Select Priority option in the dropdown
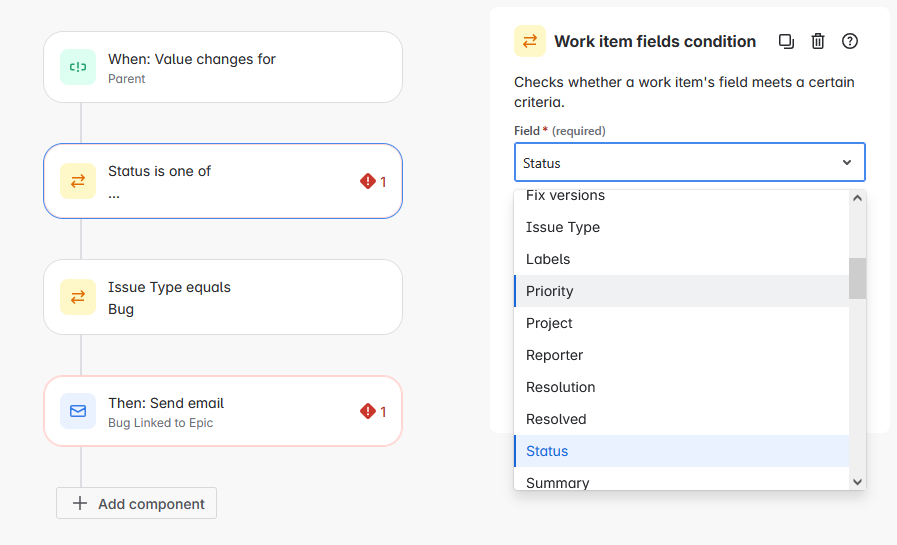Image resolution: width=897 pixels, height=545 pixels. click(x=681, y=291)
